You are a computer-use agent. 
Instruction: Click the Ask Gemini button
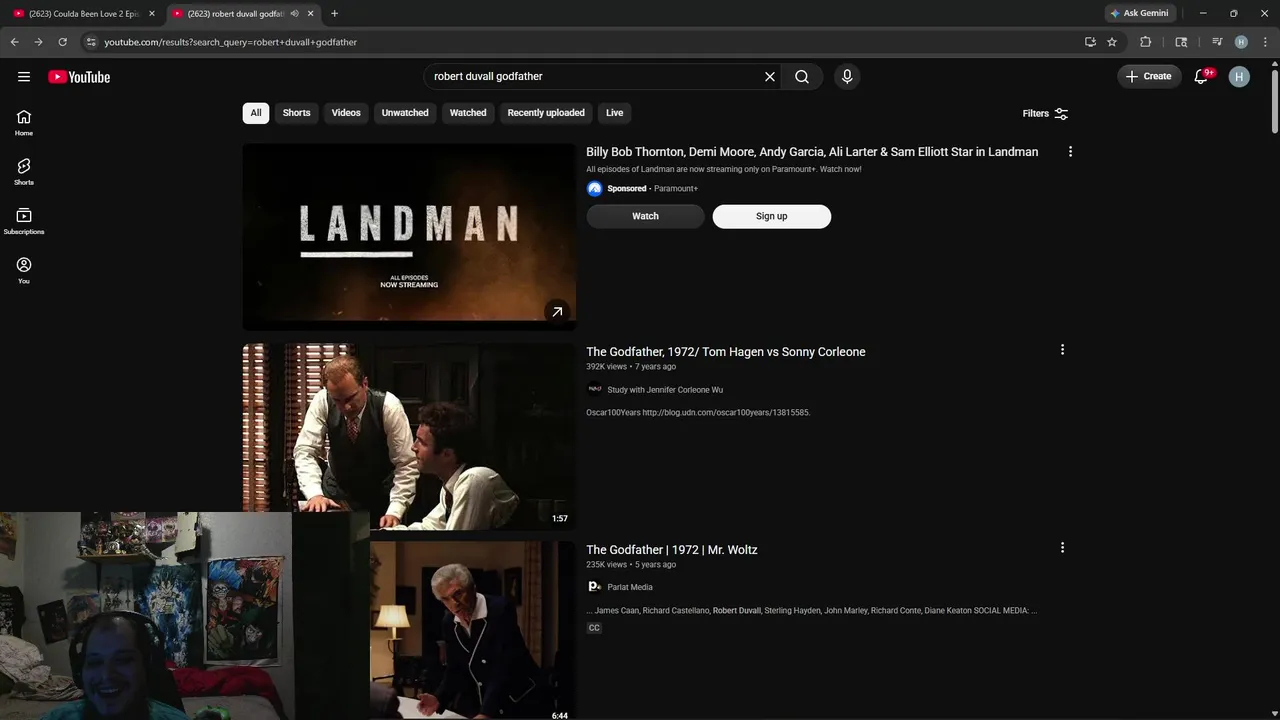pos(1139,13)
